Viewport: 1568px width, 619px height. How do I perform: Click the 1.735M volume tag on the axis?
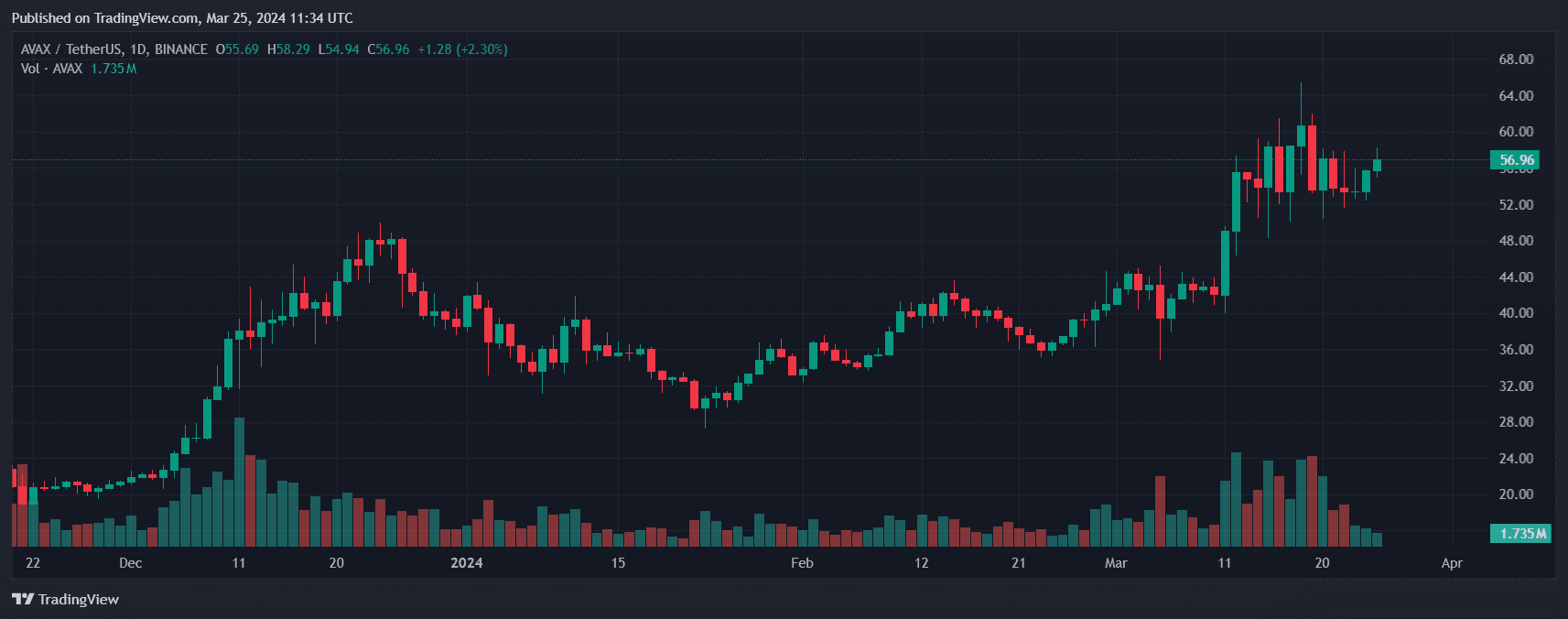click(1521, 533)
